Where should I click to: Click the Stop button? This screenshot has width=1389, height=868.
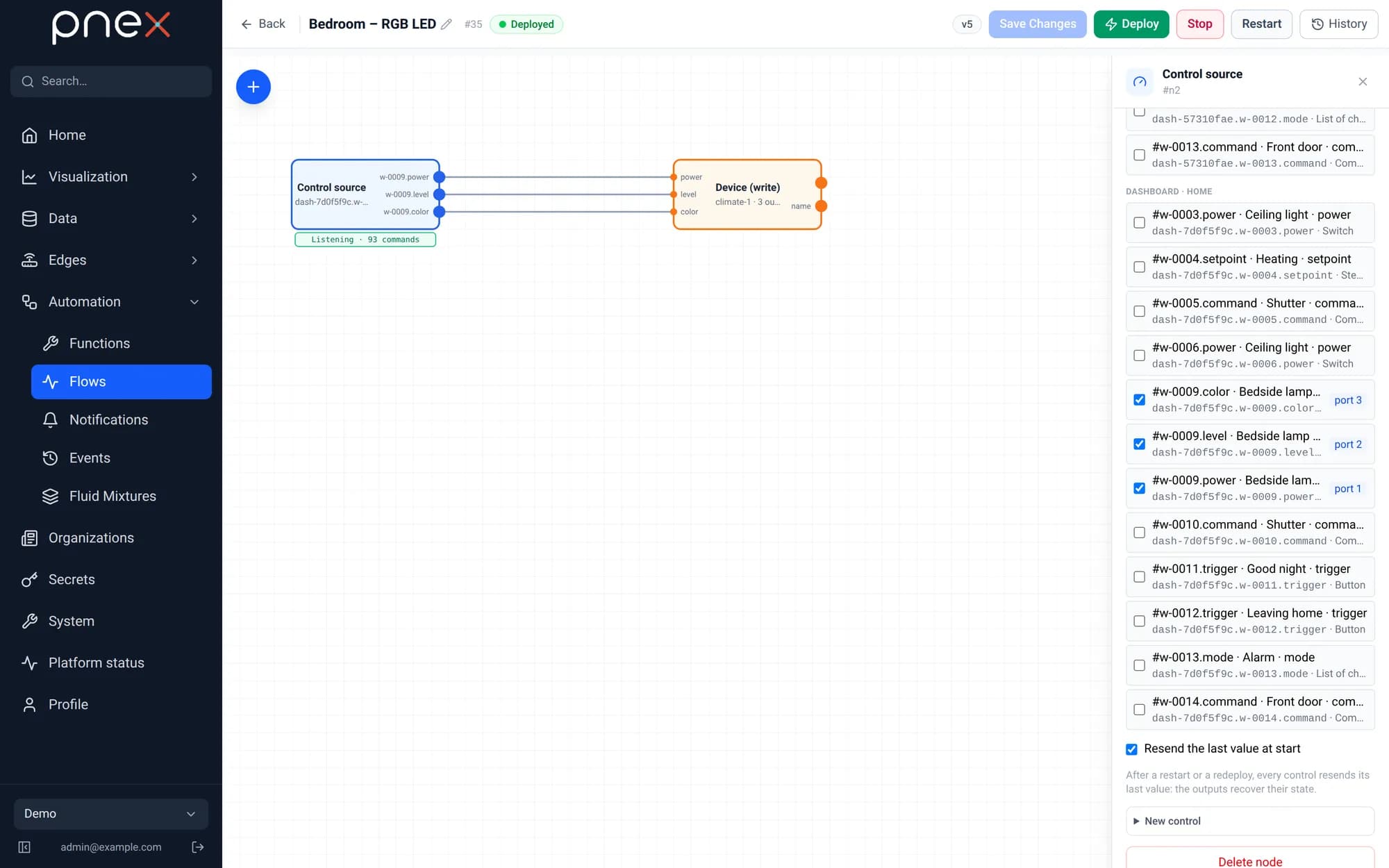point(1199,24)
